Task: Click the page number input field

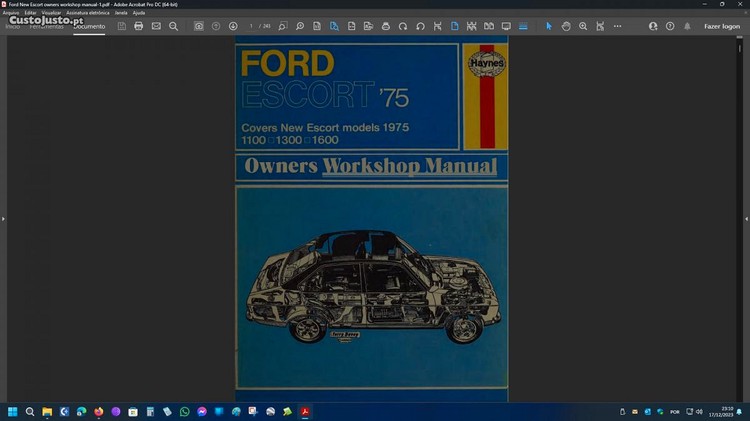Action: (x=252, y=26)
